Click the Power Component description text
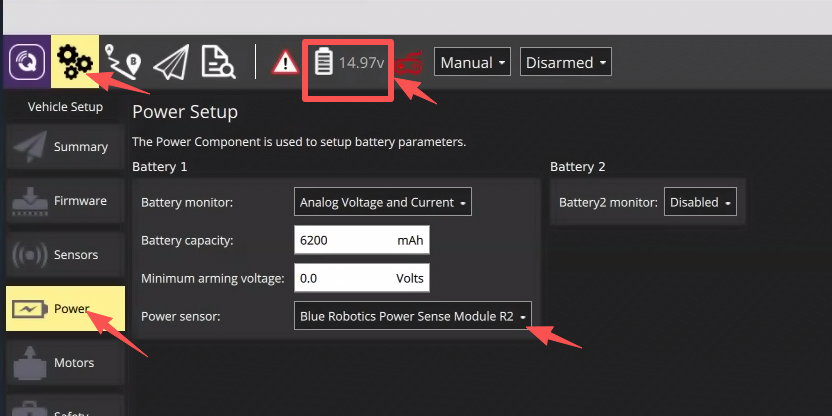The height and width of the screenshot is (416, 832). pyautogui.click(x=299, y=142)
